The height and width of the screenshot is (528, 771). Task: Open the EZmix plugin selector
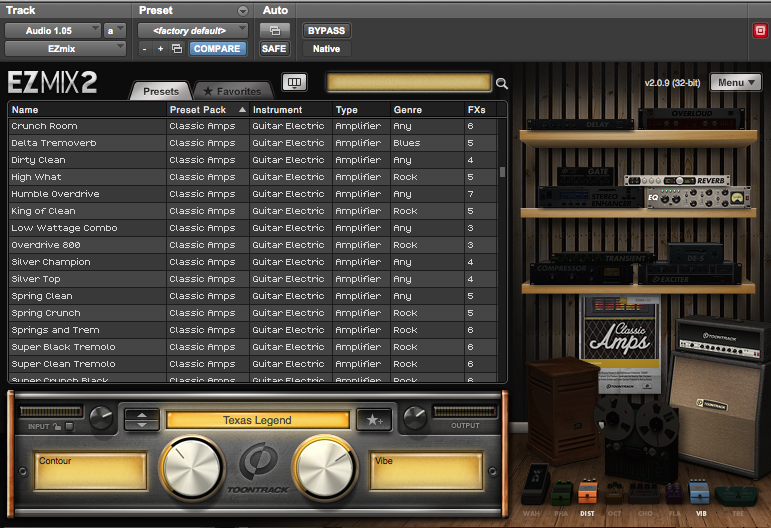65,49
